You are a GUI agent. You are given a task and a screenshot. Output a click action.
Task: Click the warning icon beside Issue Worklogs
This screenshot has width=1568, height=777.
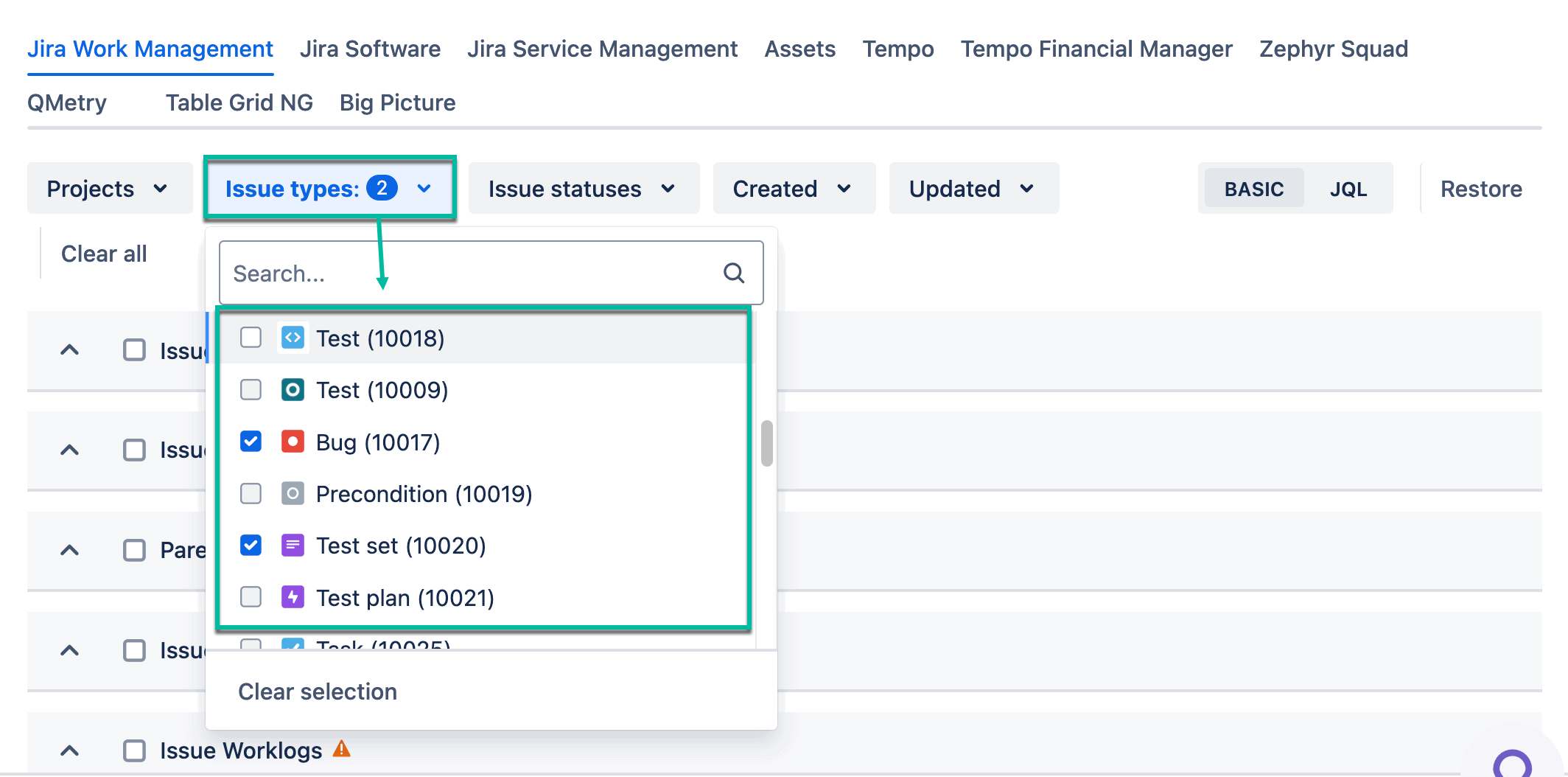click(342, 749)
